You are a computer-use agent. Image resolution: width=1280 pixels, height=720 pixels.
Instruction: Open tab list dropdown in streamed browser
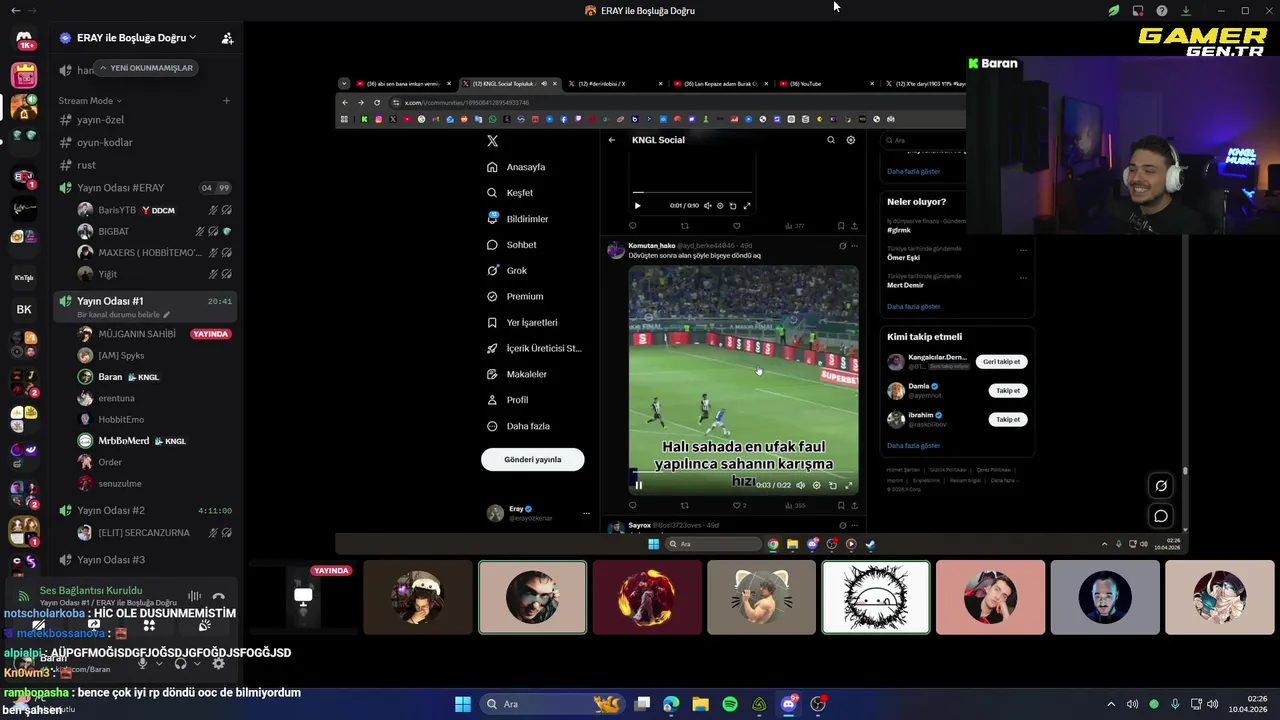[344, 84]
